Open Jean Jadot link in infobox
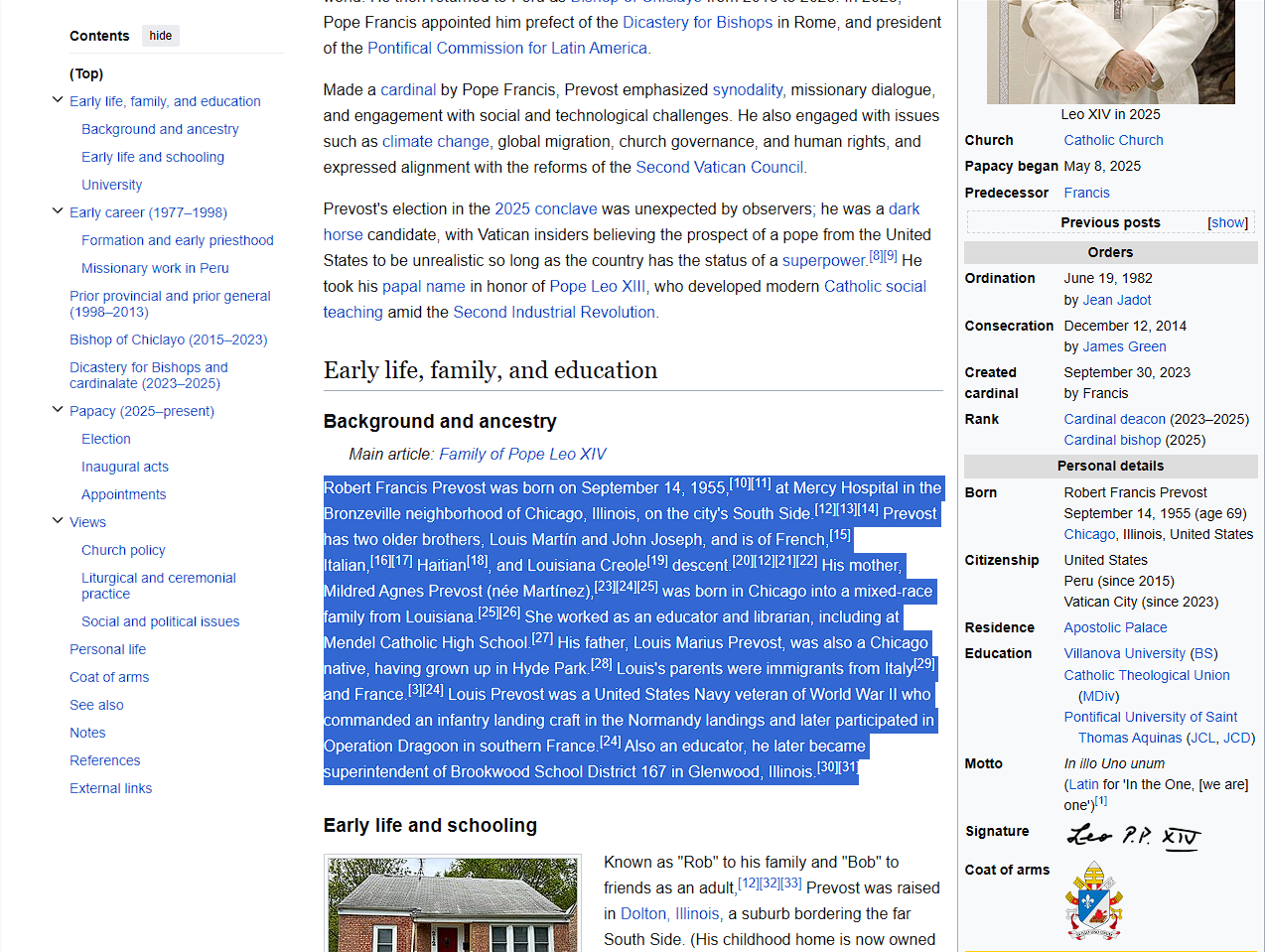This screenshot has height=952, width=1266. [x=1117, y=300]
